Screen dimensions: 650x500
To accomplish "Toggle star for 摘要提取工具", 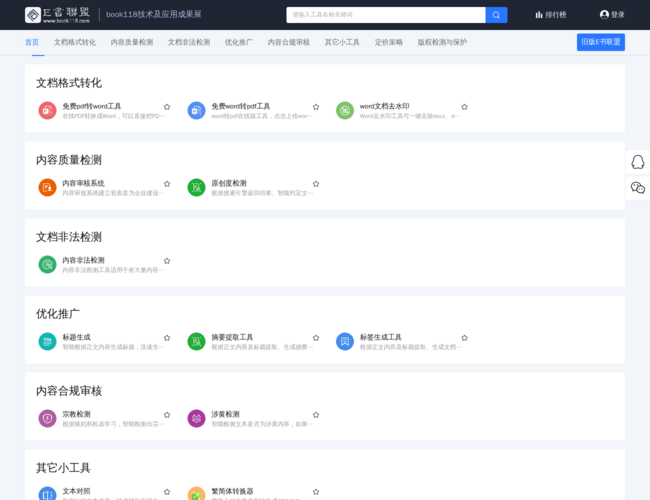I will pyautogui.click(x=316, y=338).
